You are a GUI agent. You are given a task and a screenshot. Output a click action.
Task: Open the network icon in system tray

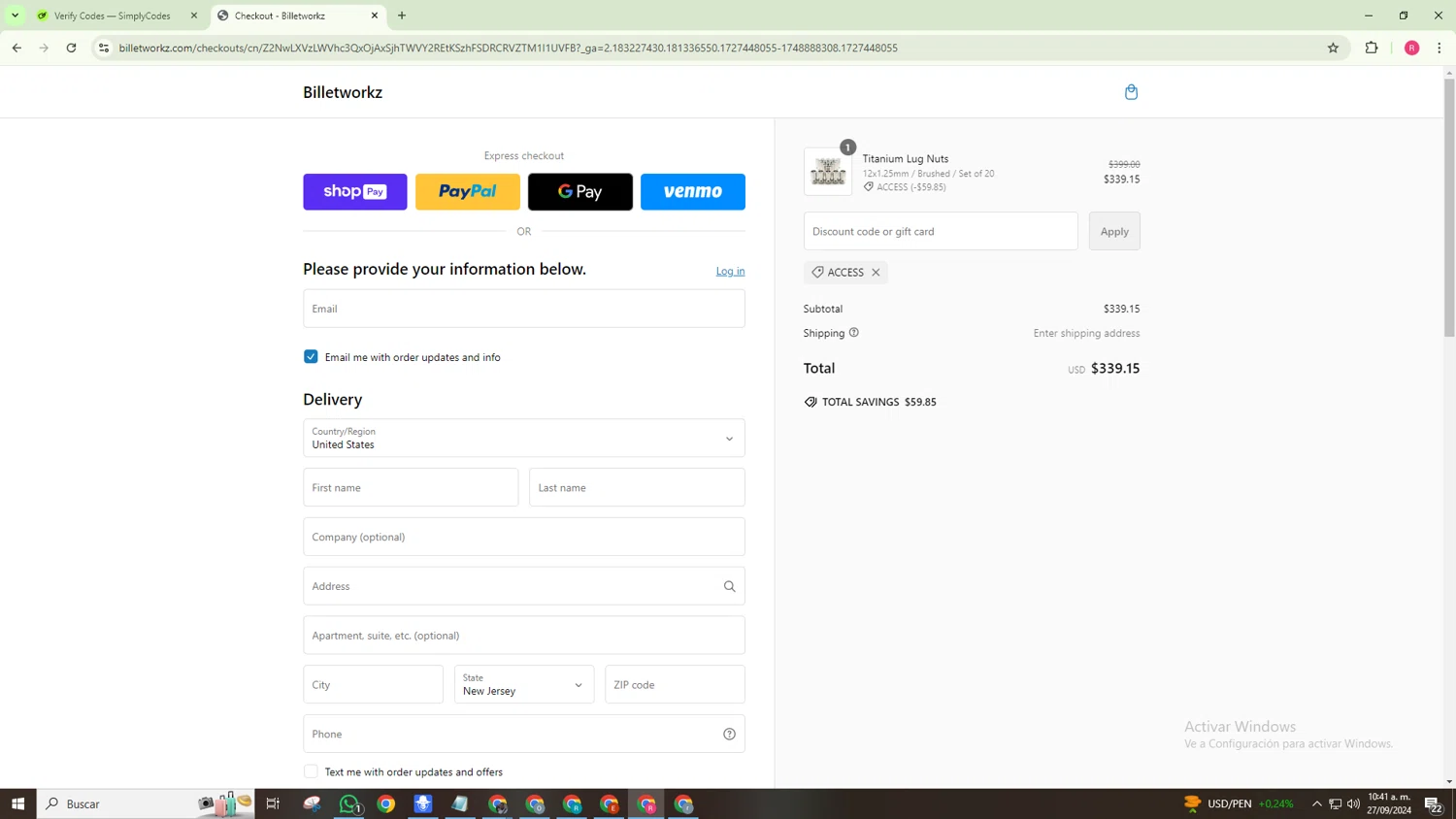click(1335, 803)
